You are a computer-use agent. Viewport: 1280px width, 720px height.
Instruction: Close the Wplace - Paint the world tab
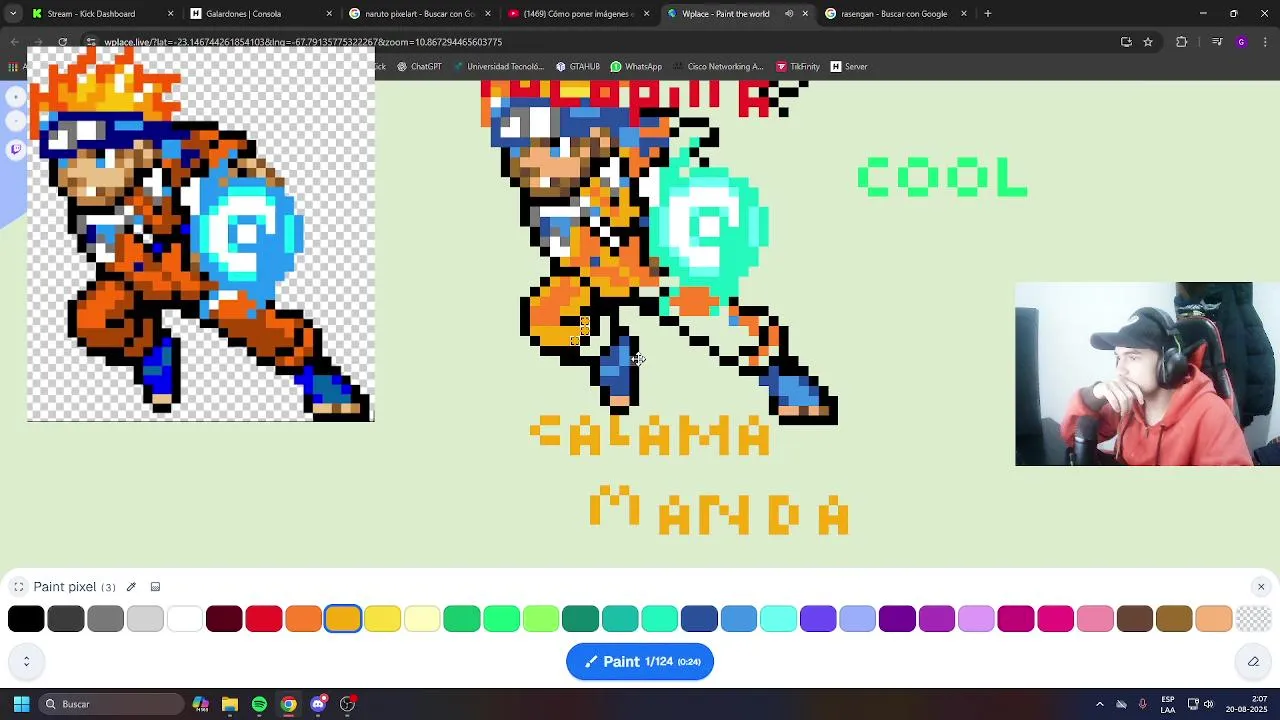tap(805, 14)
